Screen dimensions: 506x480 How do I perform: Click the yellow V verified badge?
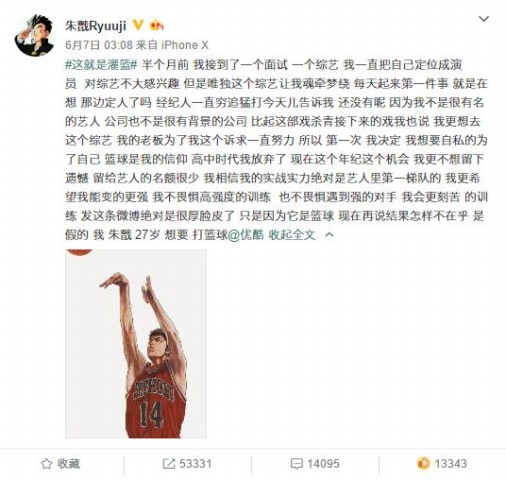[x=138, y=25]
